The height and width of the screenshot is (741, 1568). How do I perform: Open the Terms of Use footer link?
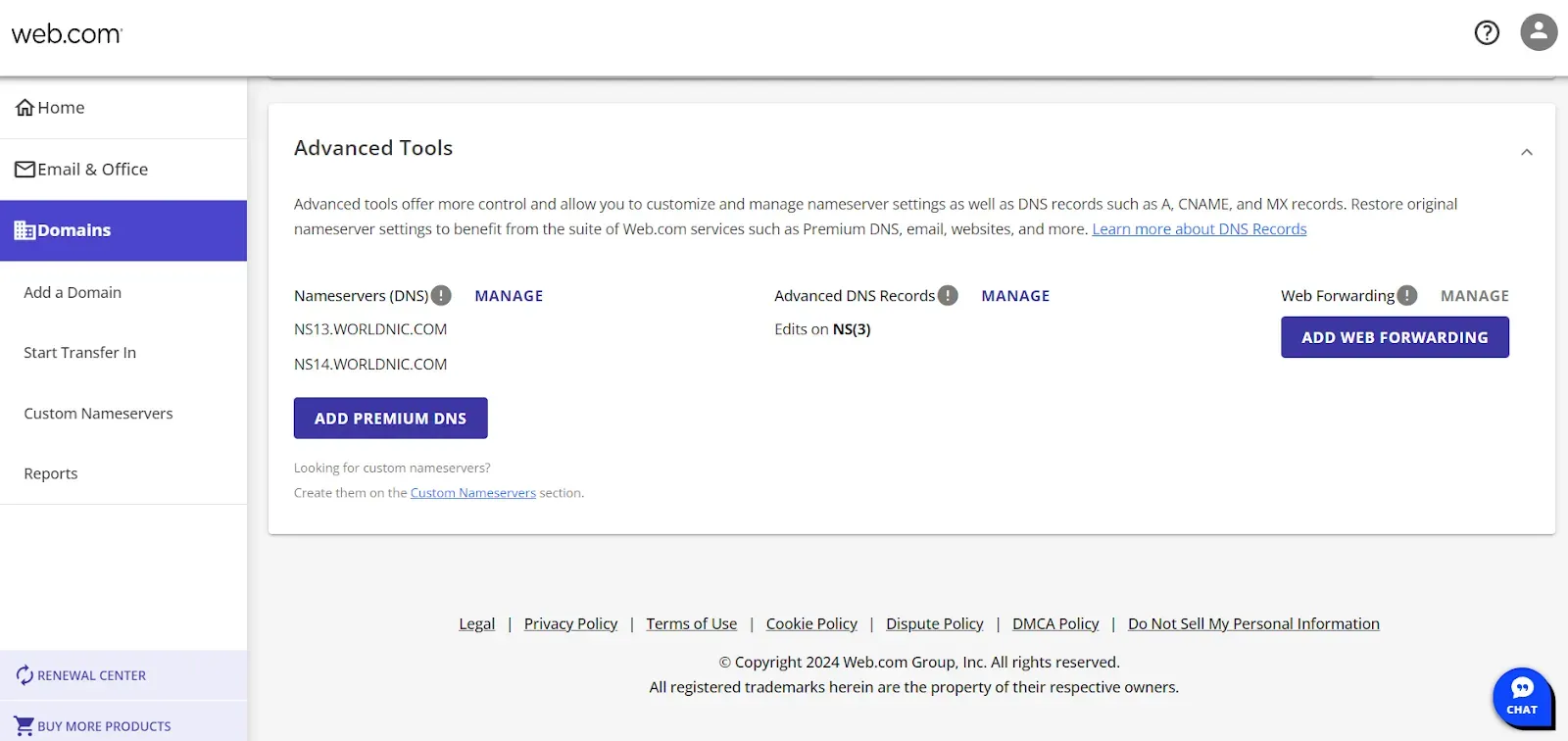(692, 624)
